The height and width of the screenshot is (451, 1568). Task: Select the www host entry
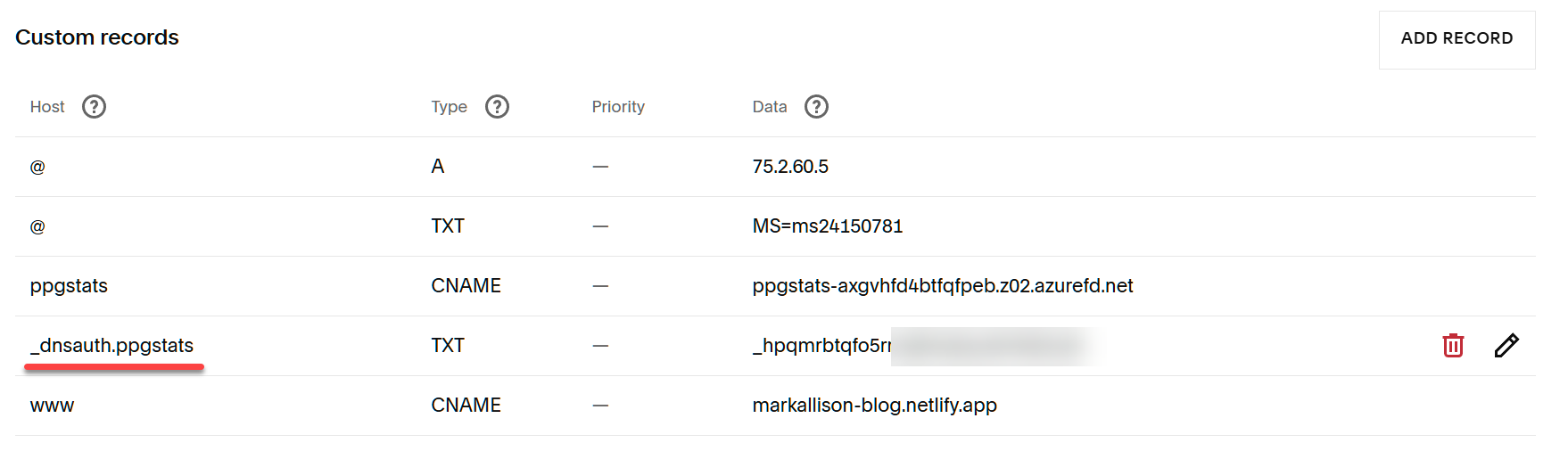[x=52, y=406]
